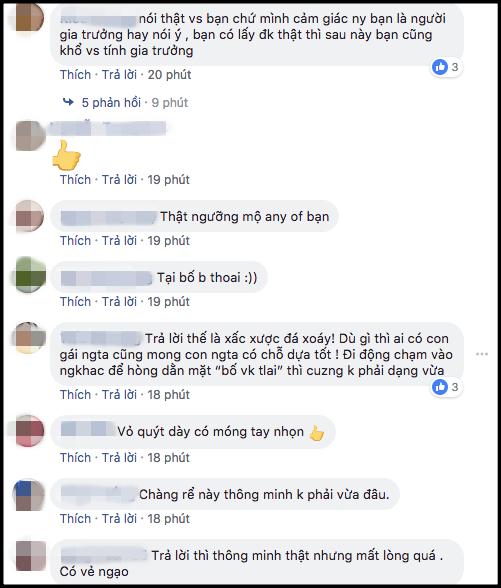Open the three-dot options menu beside comment
Viewport: 501px width, 588px height.
coord(482,354)
